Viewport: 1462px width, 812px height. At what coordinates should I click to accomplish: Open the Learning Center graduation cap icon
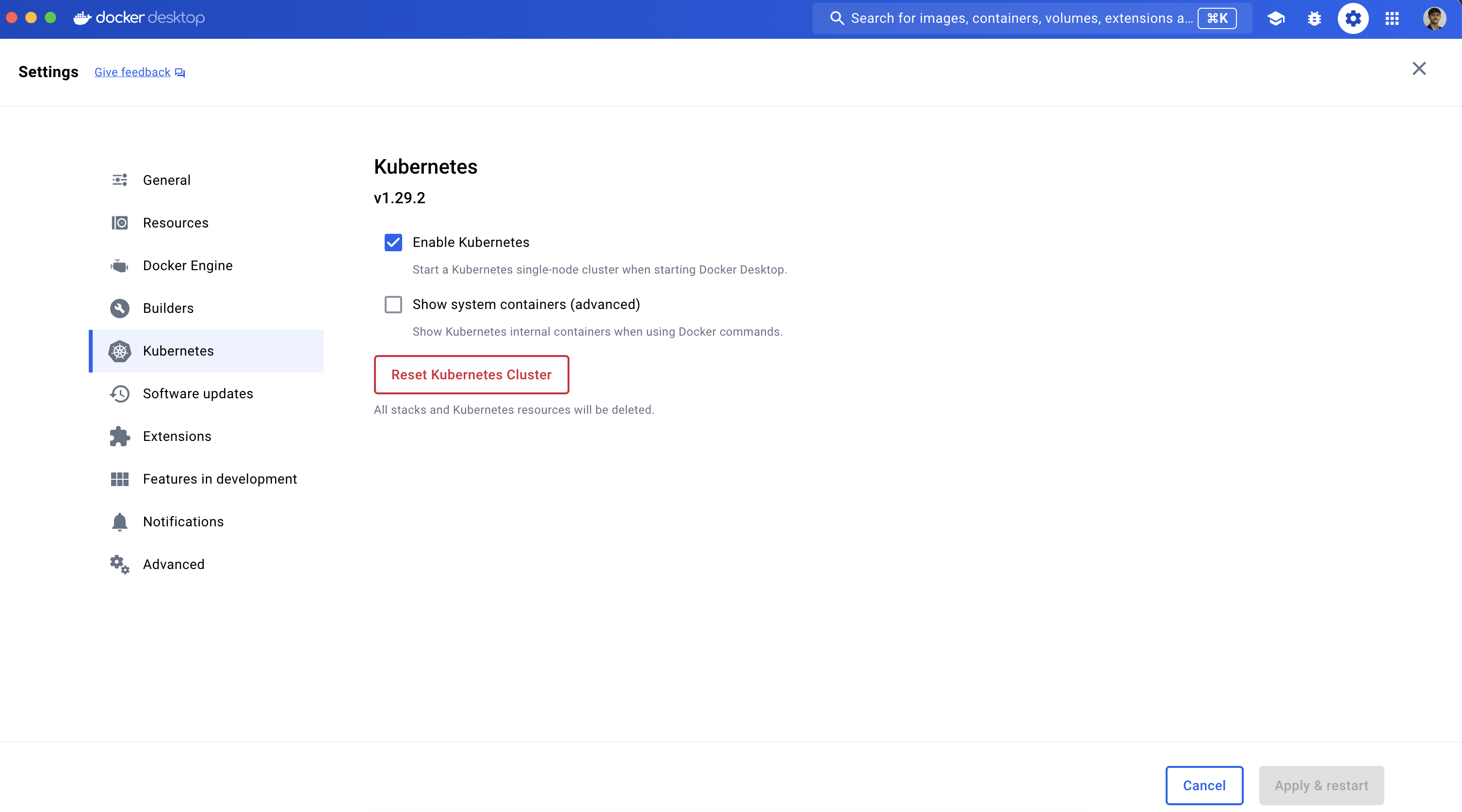(1276, 17)
